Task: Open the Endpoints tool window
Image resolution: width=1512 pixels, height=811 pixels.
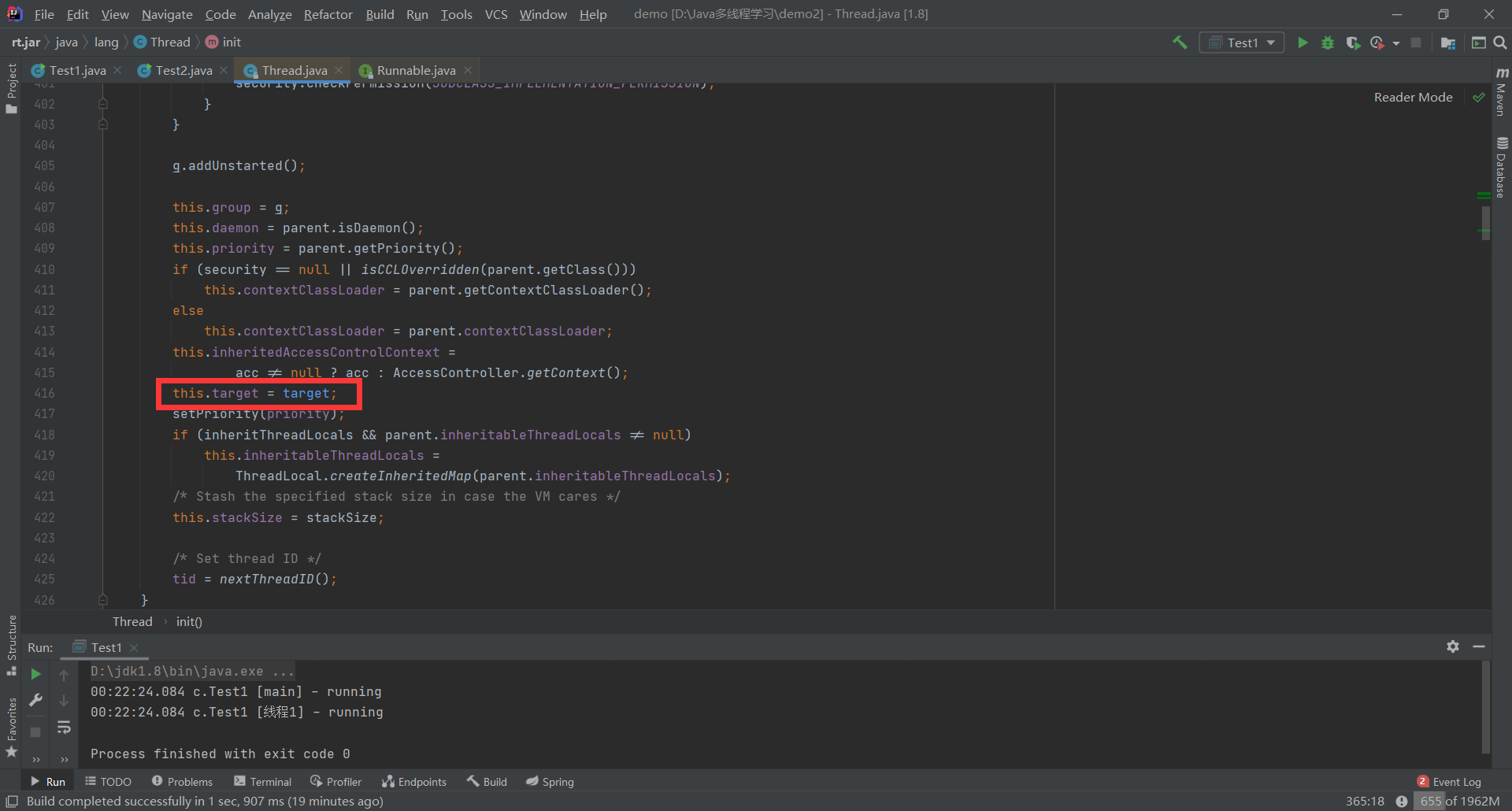Action: pos(414,781)
